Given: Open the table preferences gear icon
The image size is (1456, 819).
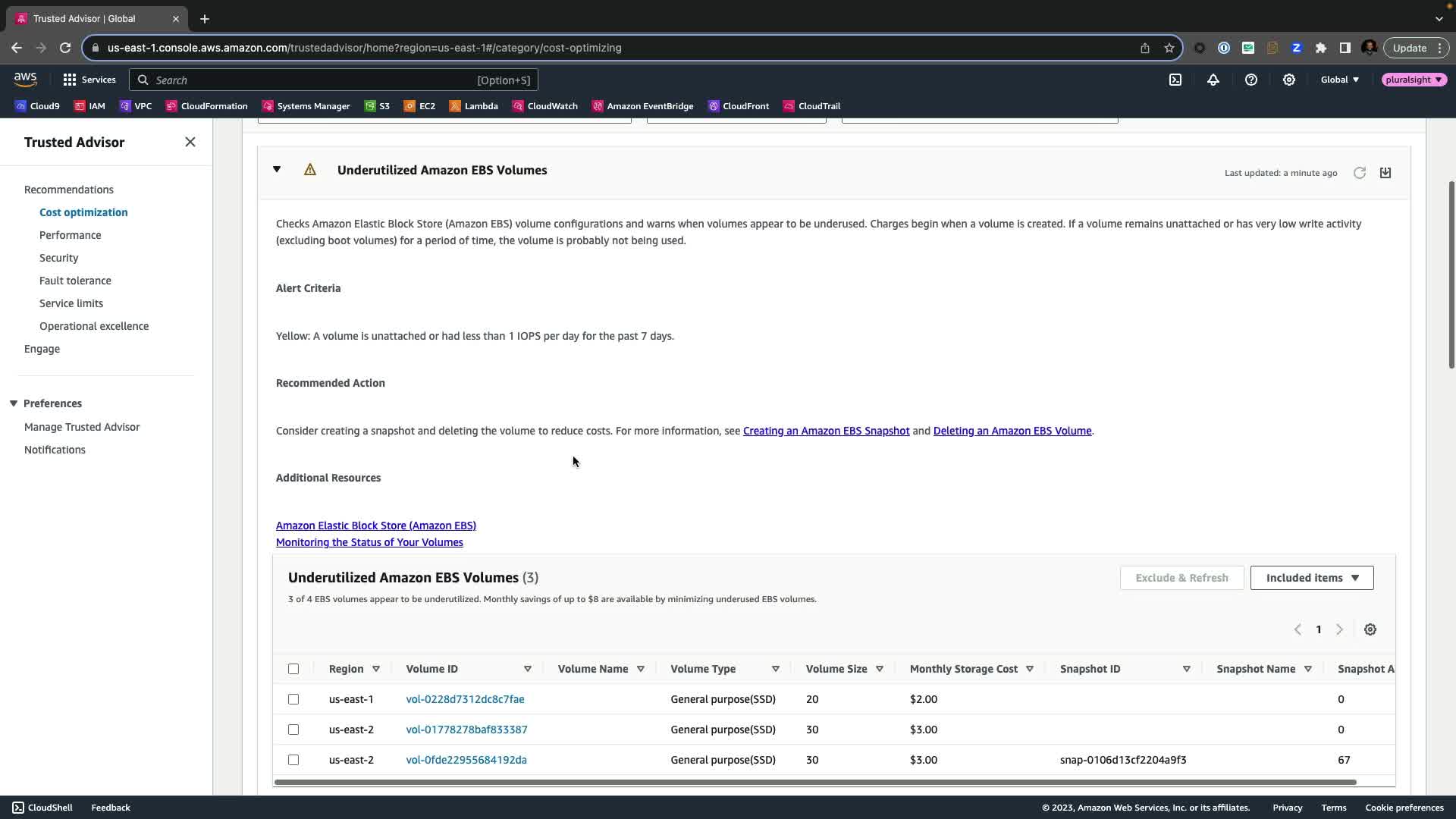Looking at the screenshot, I should coord(1370,629).
